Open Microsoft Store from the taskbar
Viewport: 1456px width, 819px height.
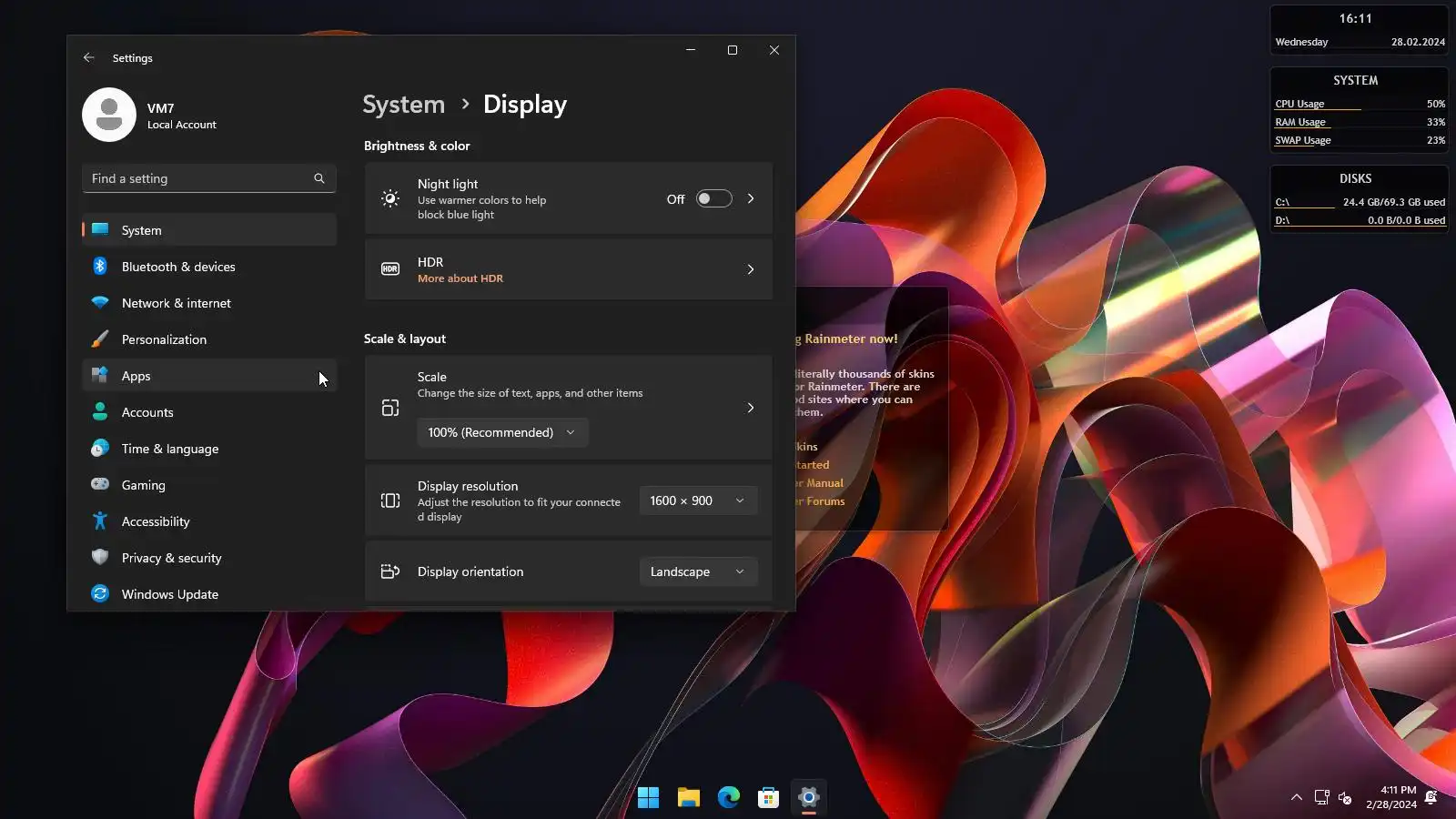pos(769,798)
